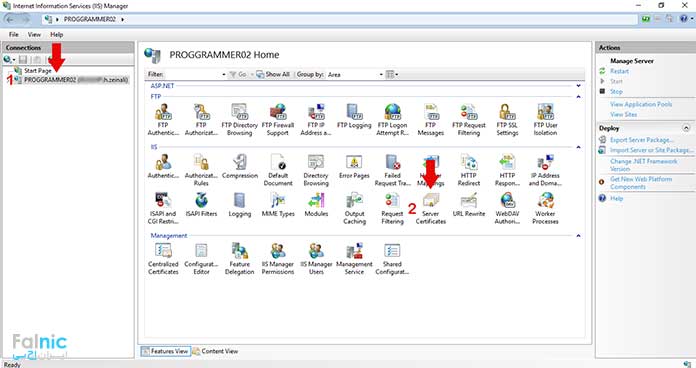Open Server Certificates feature
Screen dimensions: 696x368
[431, 208]
